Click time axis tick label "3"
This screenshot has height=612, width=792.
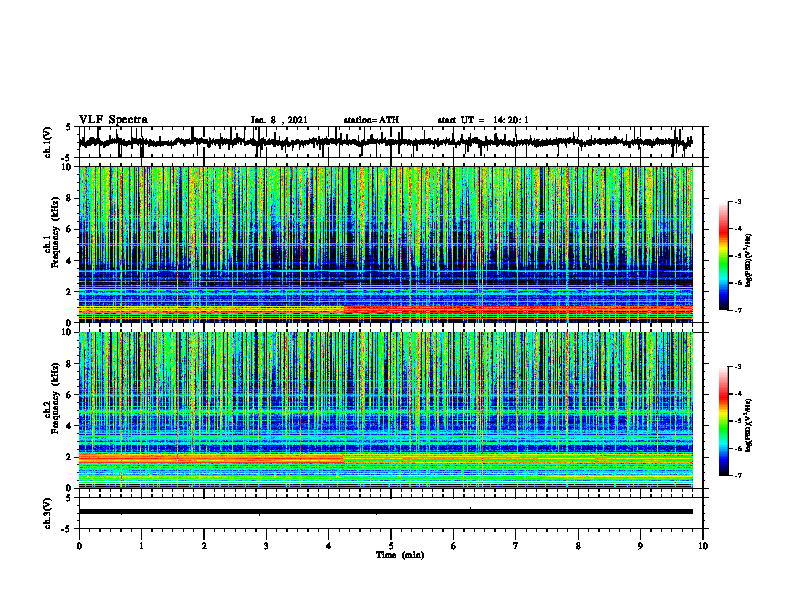[266, 546]
